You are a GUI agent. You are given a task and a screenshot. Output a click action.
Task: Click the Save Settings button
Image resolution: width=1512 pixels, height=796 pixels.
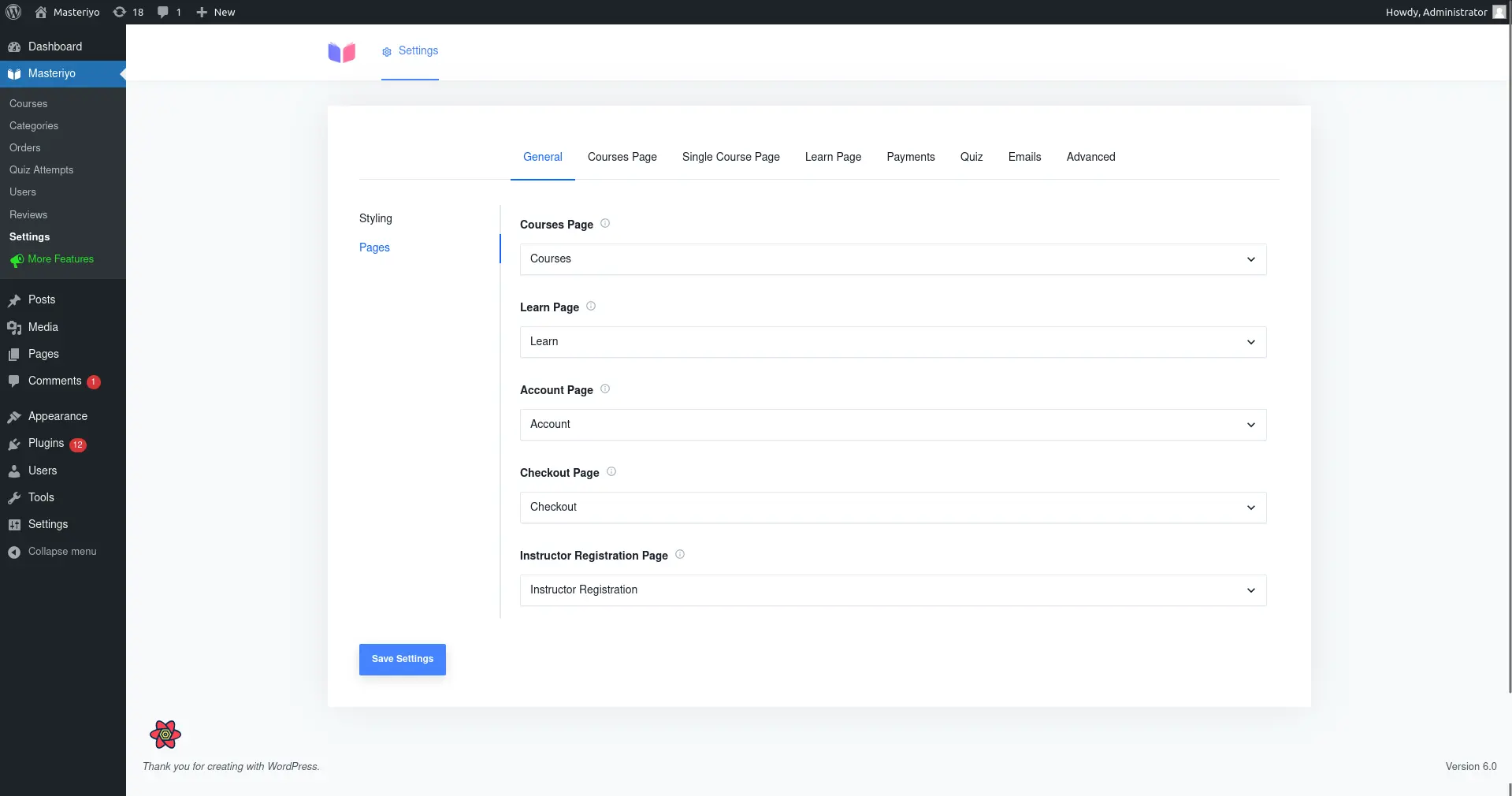tap(403, 660)
